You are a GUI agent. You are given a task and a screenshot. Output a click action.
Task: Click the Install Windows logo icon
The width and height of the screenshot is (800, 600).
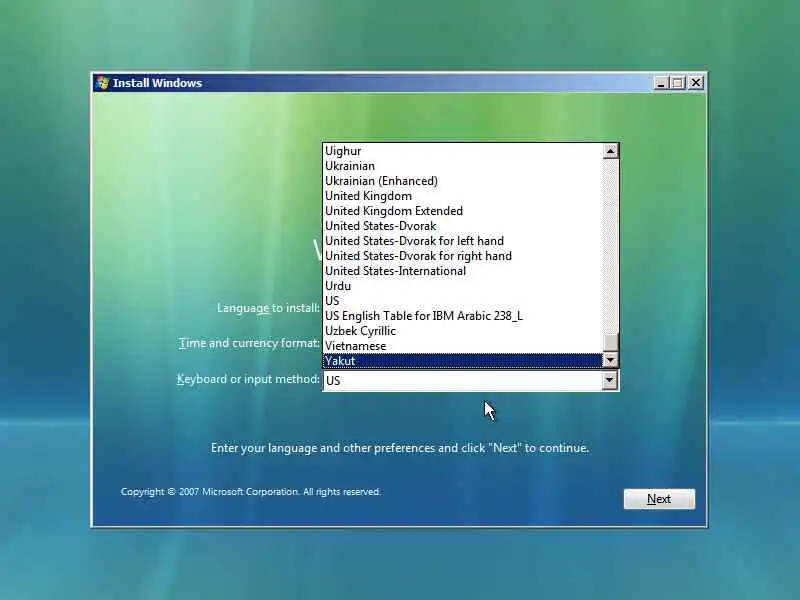[x=103, y=83]
